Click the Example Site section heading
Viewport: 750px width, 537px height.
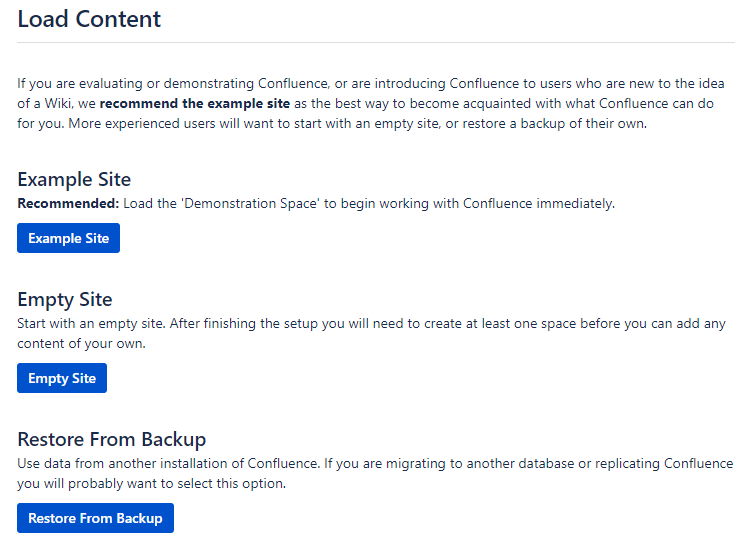tap(74, 179)
